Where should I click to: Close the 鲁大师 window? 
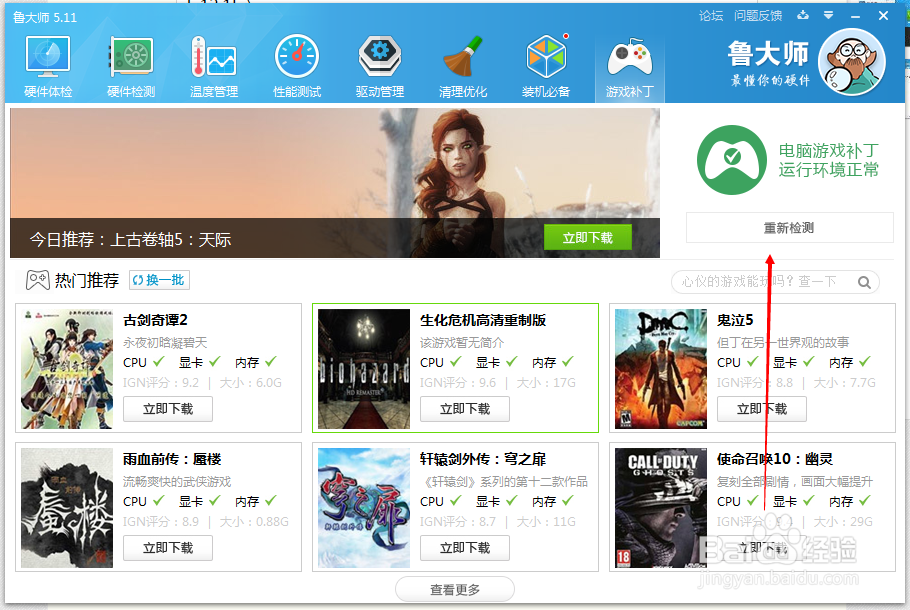pyautogui.click(x=883, y=16)
